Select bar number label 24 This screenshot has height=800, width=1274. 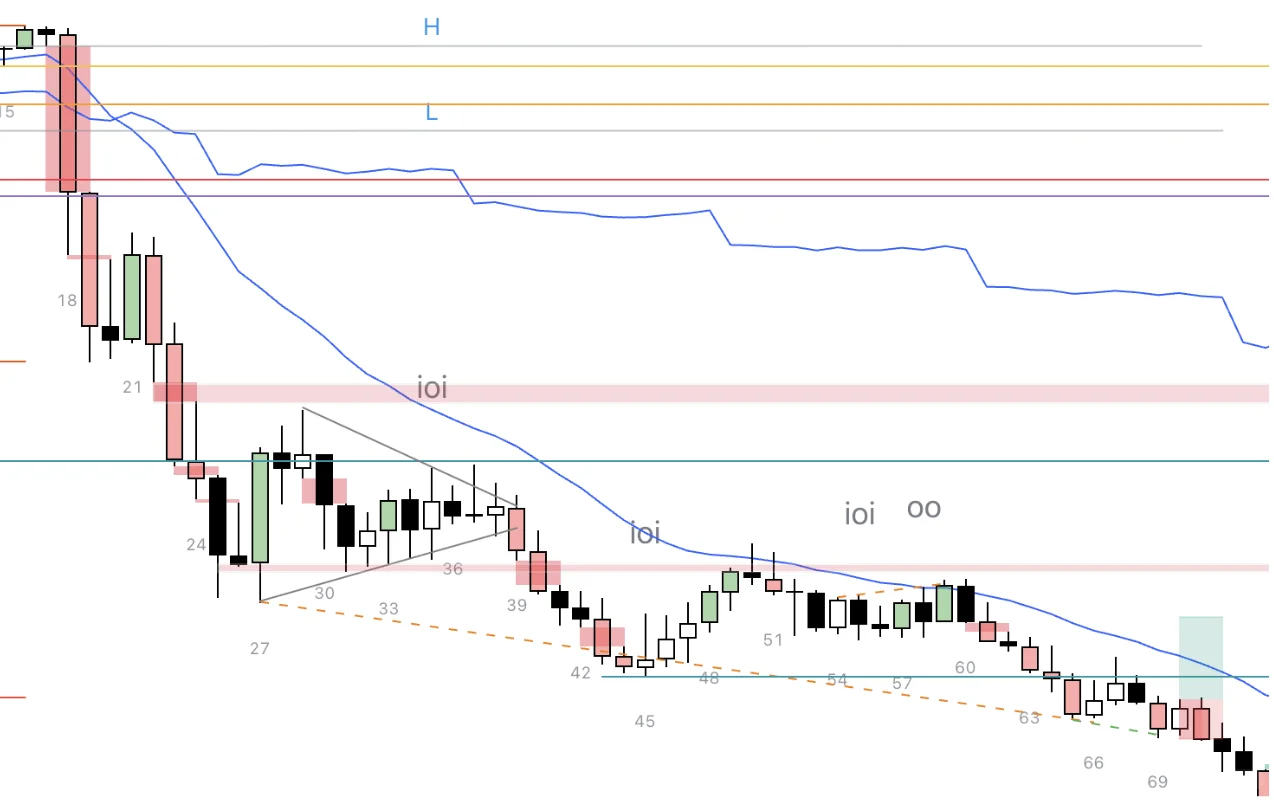click(195, 545)
